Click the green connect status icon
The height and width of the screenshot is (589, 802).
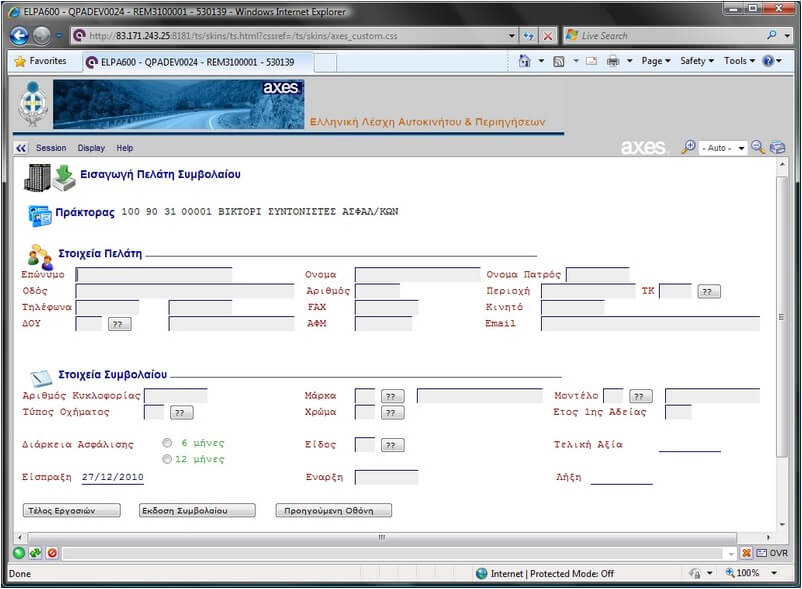pos(19,553)
